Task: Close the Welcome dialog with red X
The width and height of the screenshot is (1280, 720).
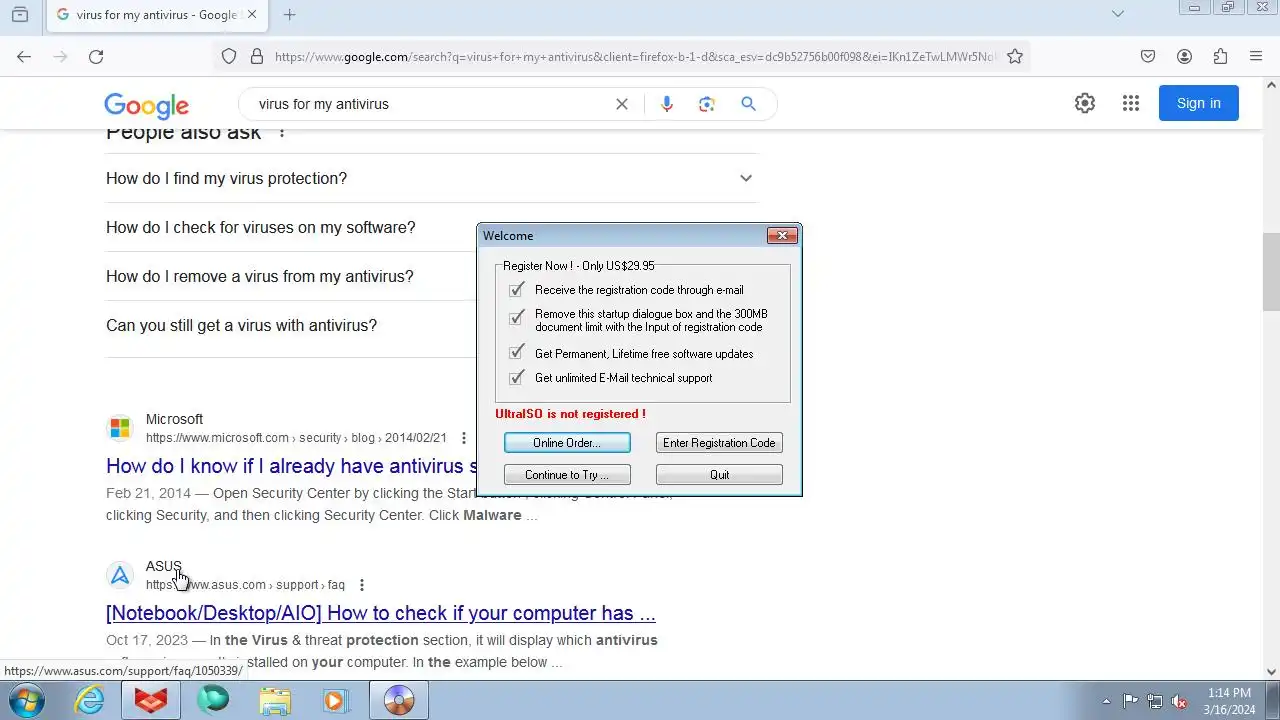Action: [782, 236]
